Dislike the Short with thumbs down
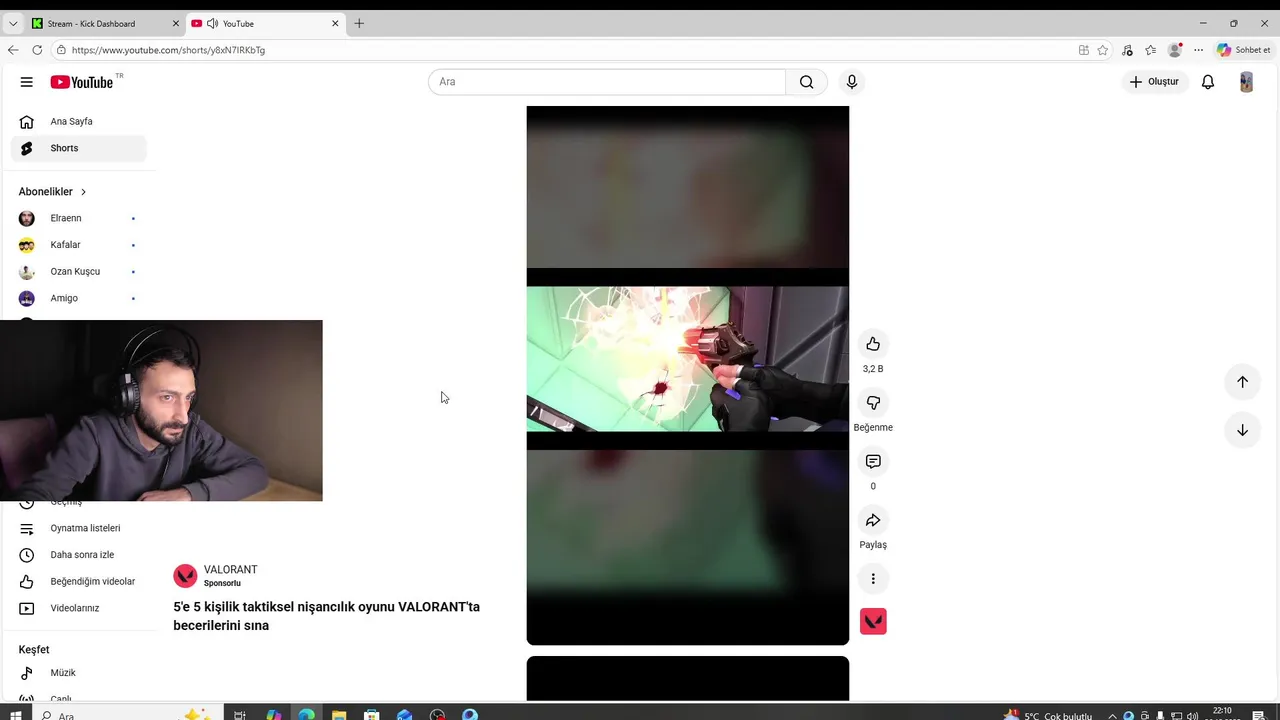 click(x=873, y=403)
